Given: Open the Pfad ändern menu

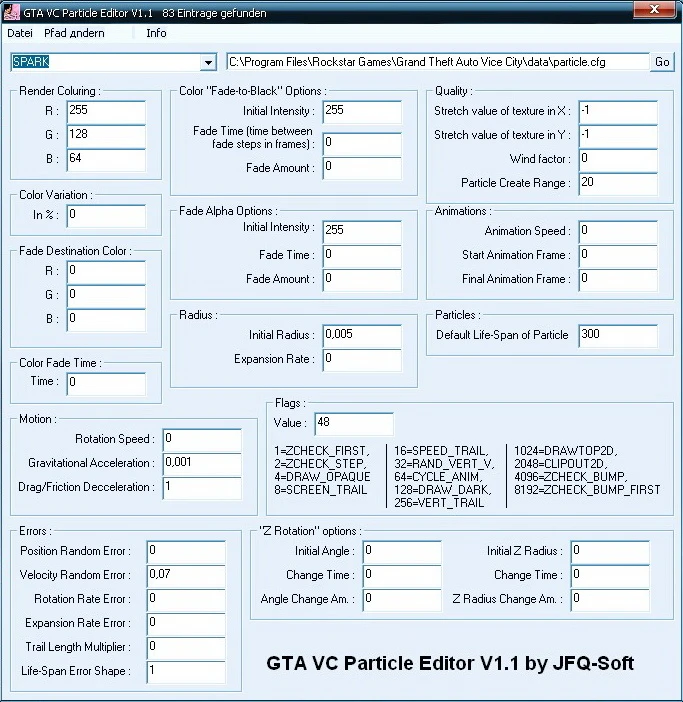Looking at the screenshot, I should [74, 33].
